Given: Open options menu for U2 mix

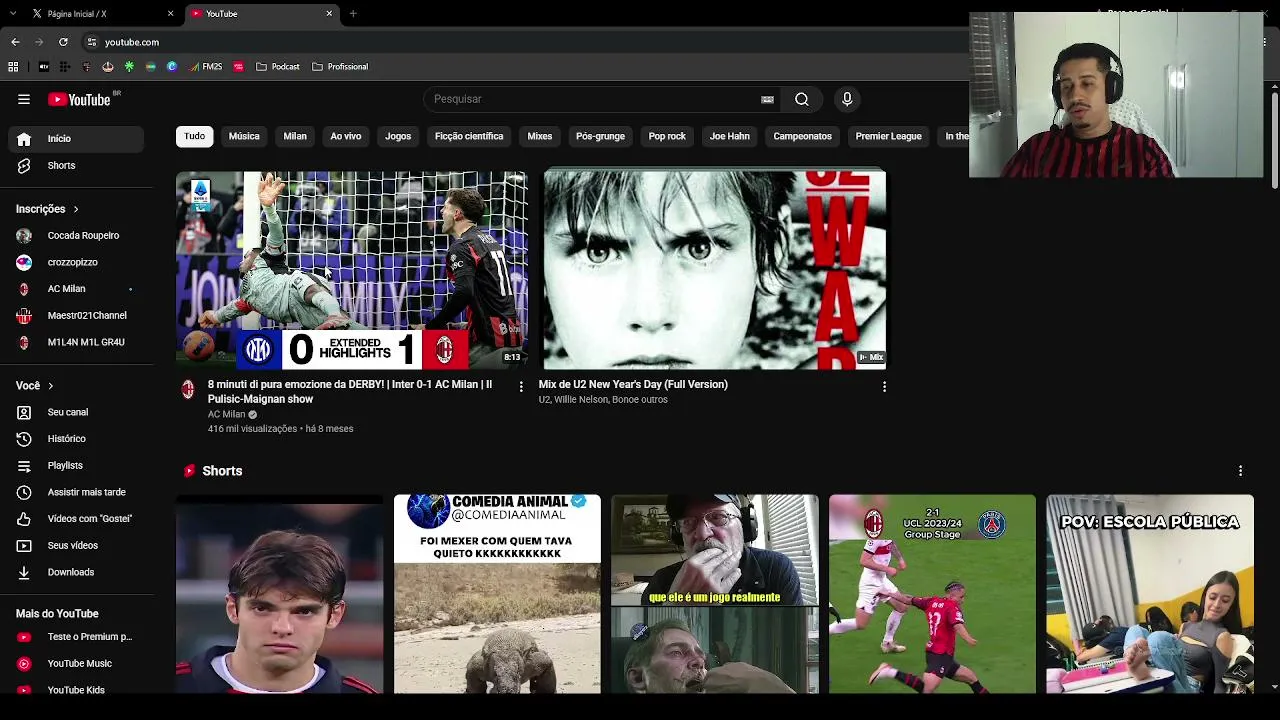Looking at the screenshot, I should (884, 386).
